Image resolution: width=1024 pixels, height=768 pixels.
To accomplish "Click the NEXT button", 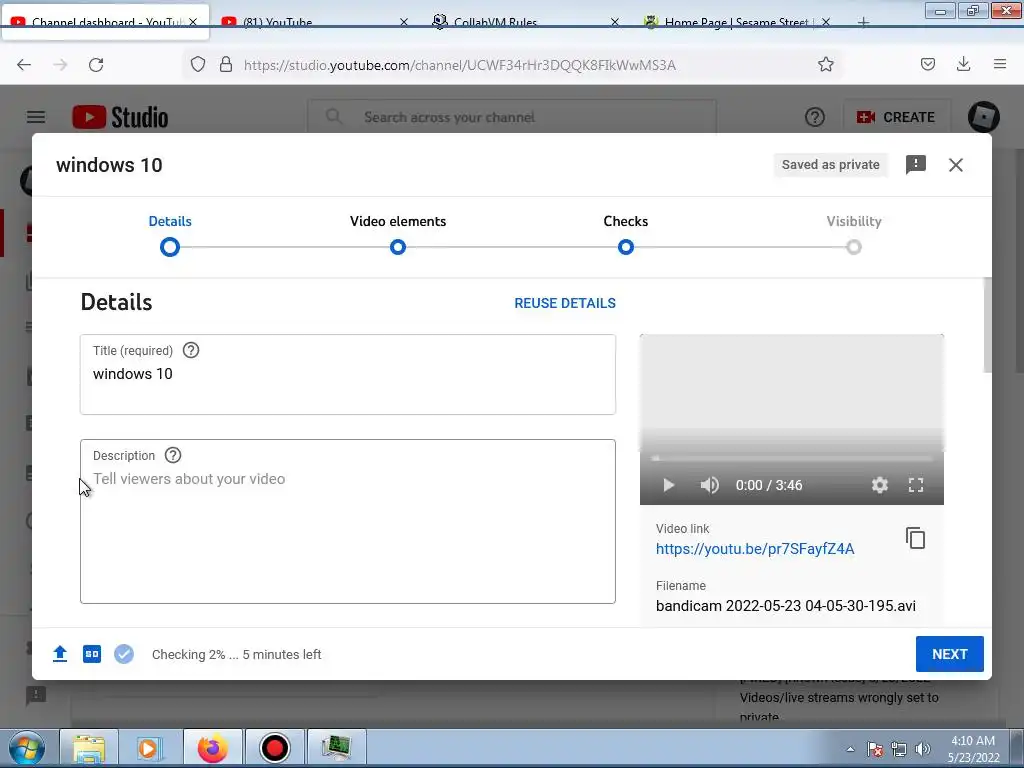I will [x=950, y=654].
